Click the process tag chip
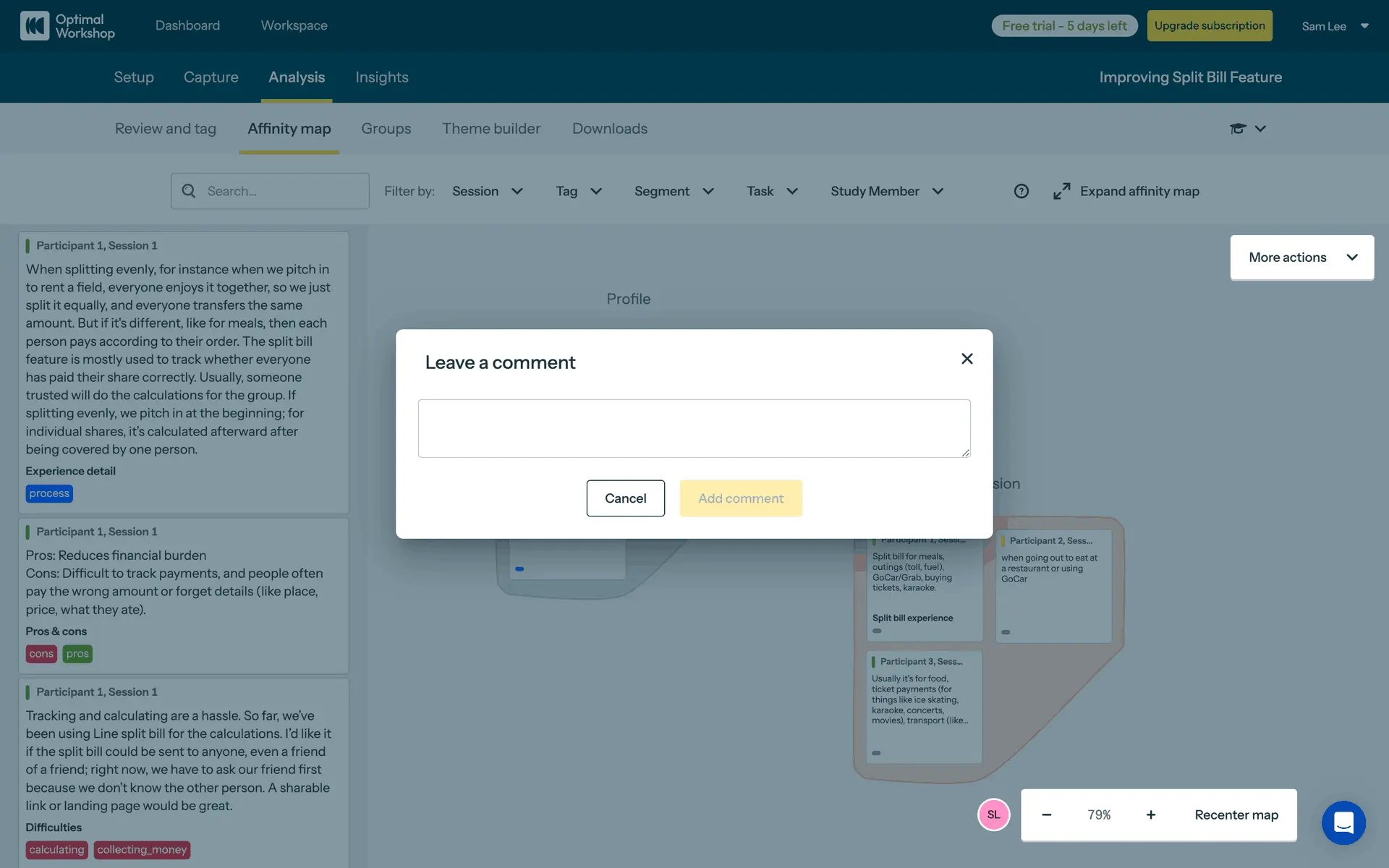Viewport: 1389px width, 868px height. coord(49,493)
